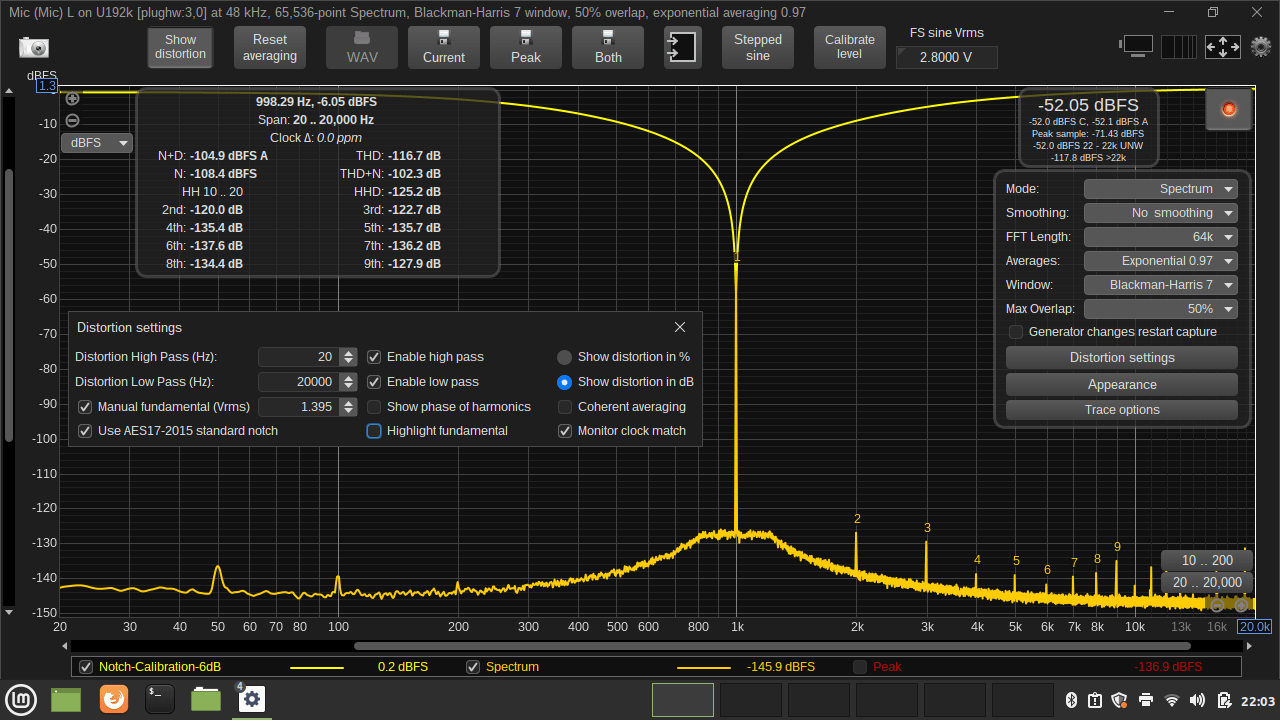This screenshot has width=1280, height=720.
Task: Open the Window type dropdown
Action: click(1161, 285)
